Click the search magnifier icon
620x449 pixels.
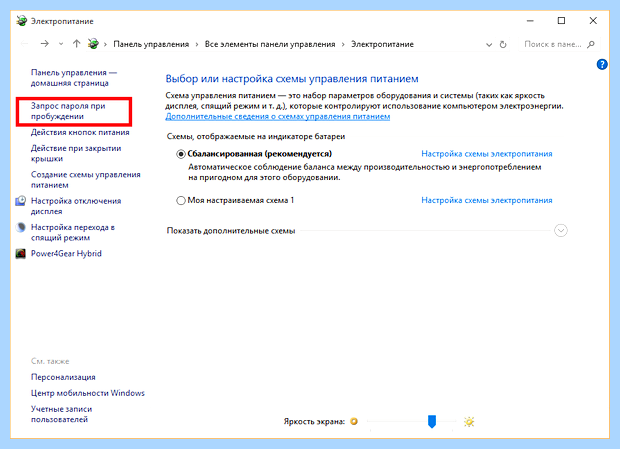[591, 44]
